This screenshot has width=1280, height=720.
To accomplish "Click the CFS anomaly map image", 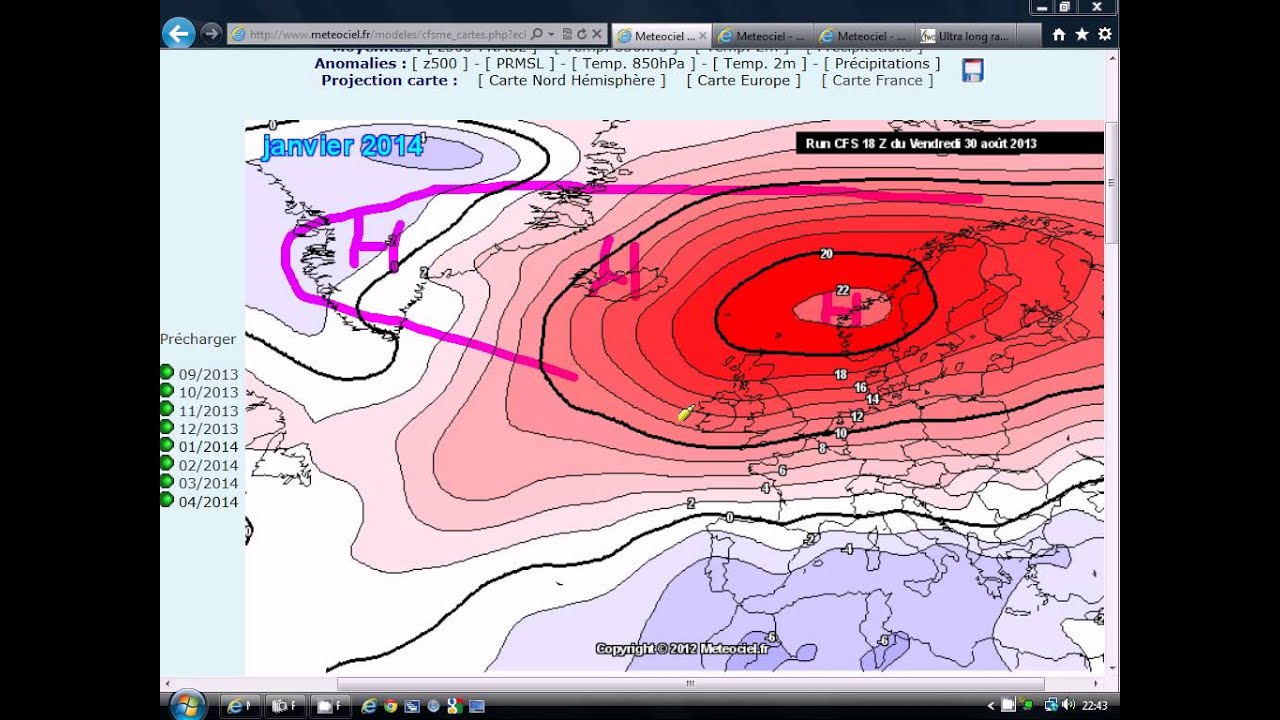I will pyautogui.click(x=674, y=396).
